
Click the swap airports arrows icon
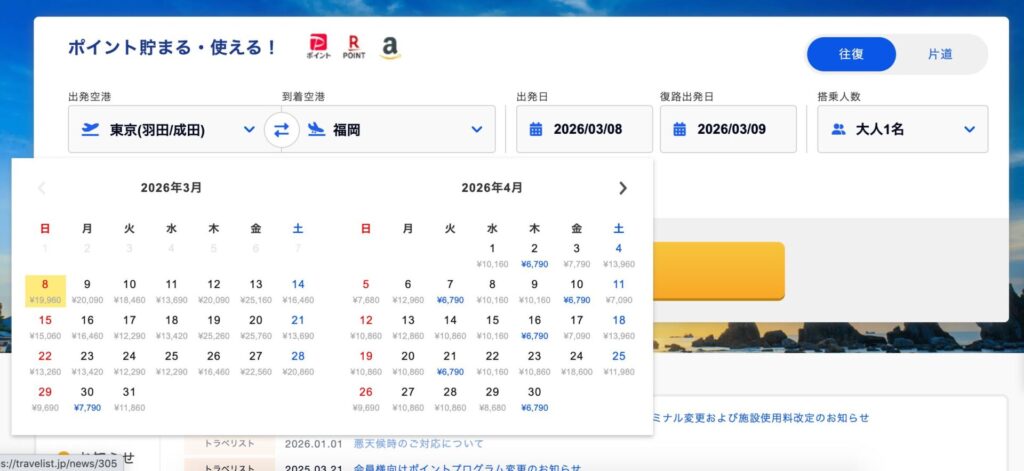point(281,129)
